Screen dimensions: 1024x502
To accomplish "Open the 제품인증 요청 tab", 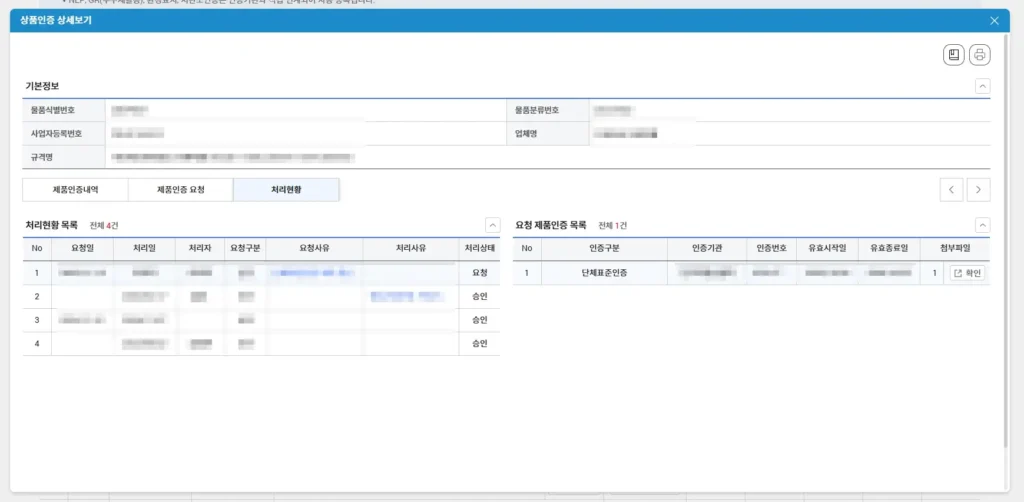I will click(181, 189).
